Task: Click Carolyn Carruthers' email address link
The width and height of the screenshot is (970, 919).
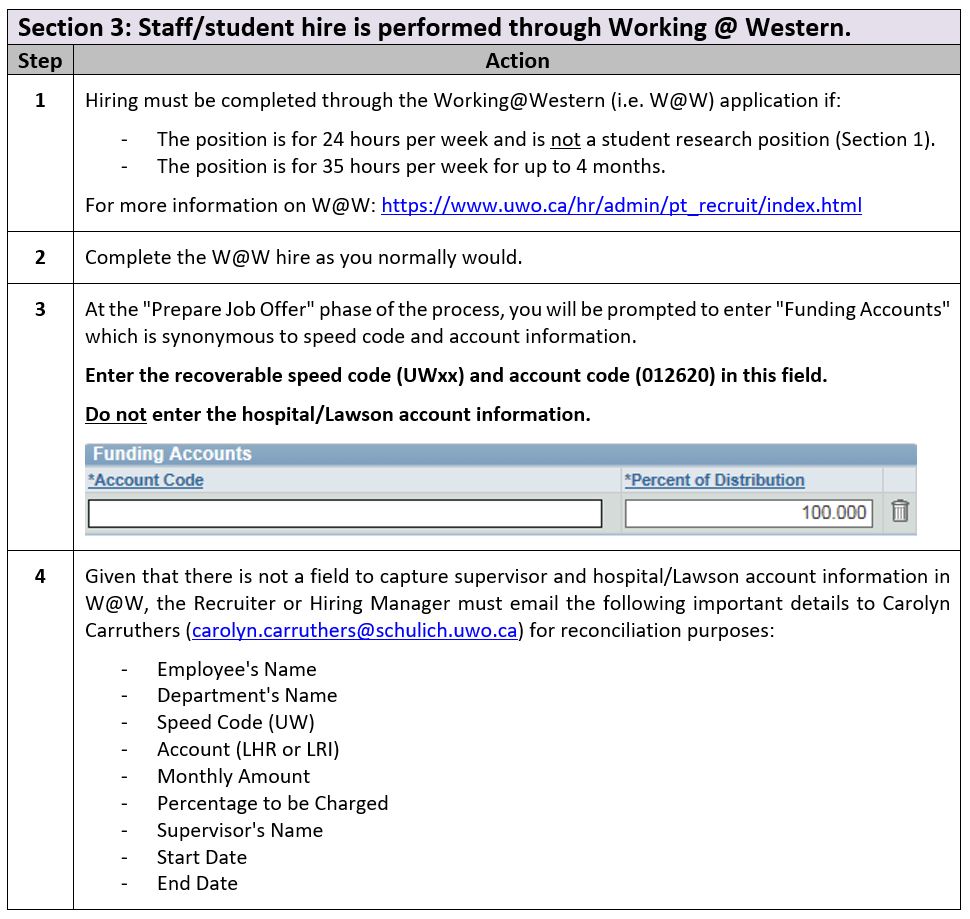Action: point(355,631)
